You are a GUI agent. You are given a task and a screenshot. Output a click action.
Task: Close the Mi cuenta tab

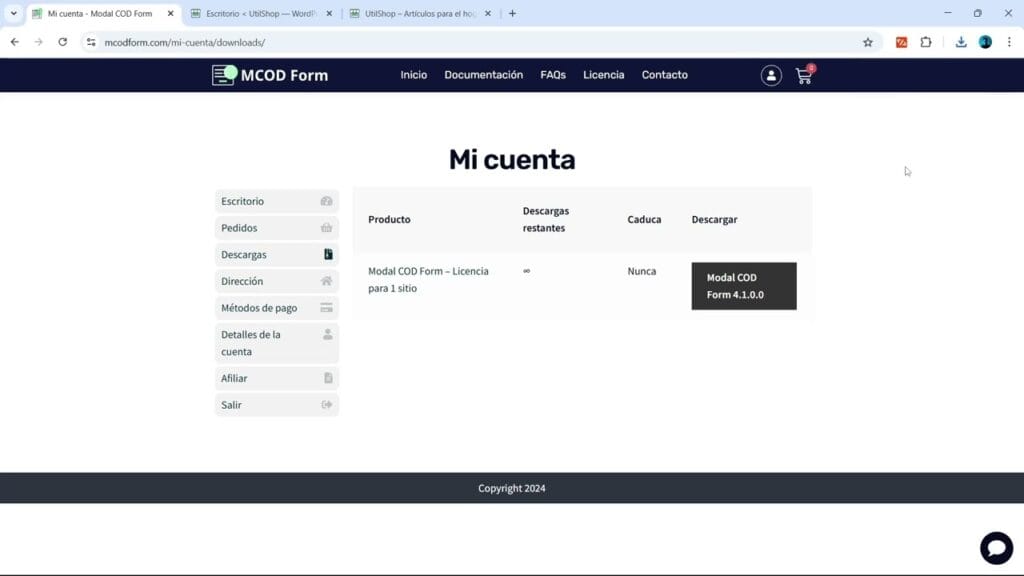point(170,13)
